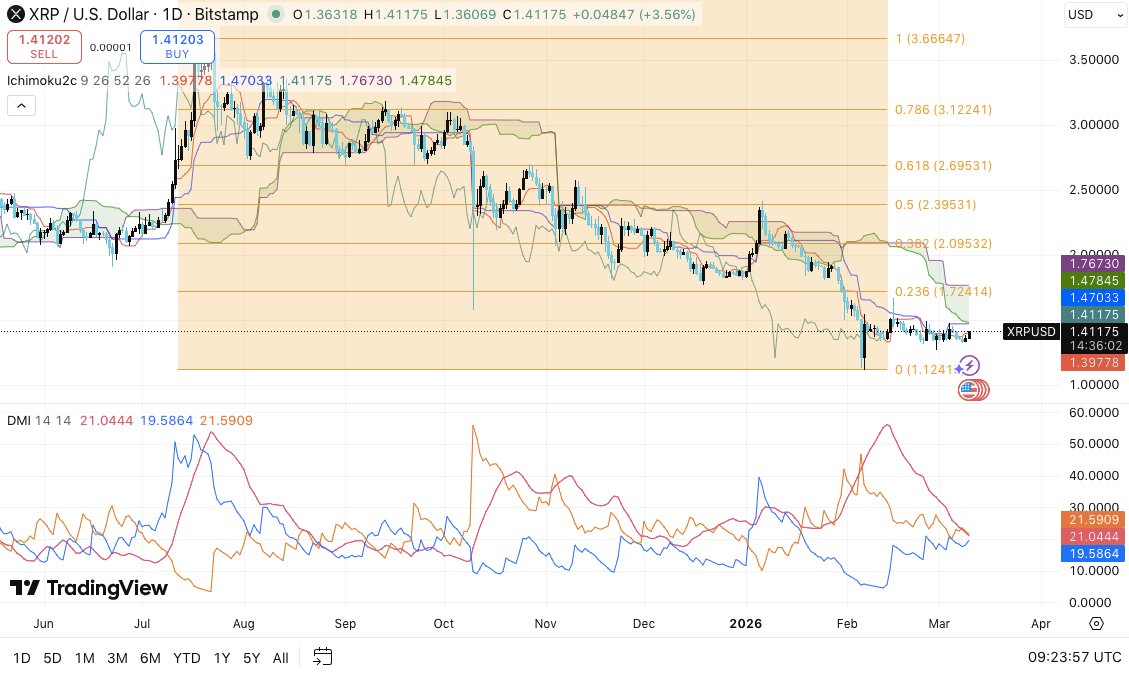The width and height of the screenshot is (1129, 673).
Task: Select the 1D time range
Action: coord(21,658)
